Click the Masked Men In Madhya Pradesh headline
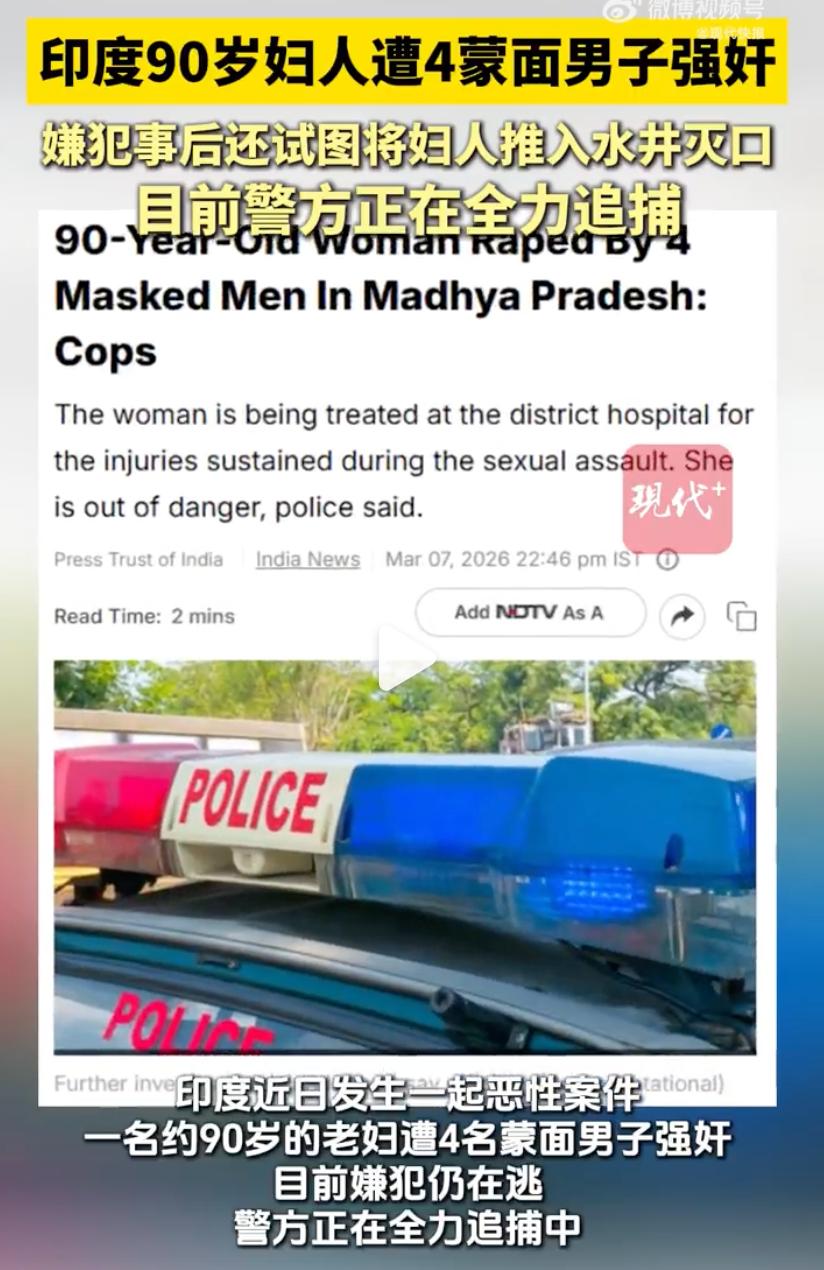 (381, 295)
